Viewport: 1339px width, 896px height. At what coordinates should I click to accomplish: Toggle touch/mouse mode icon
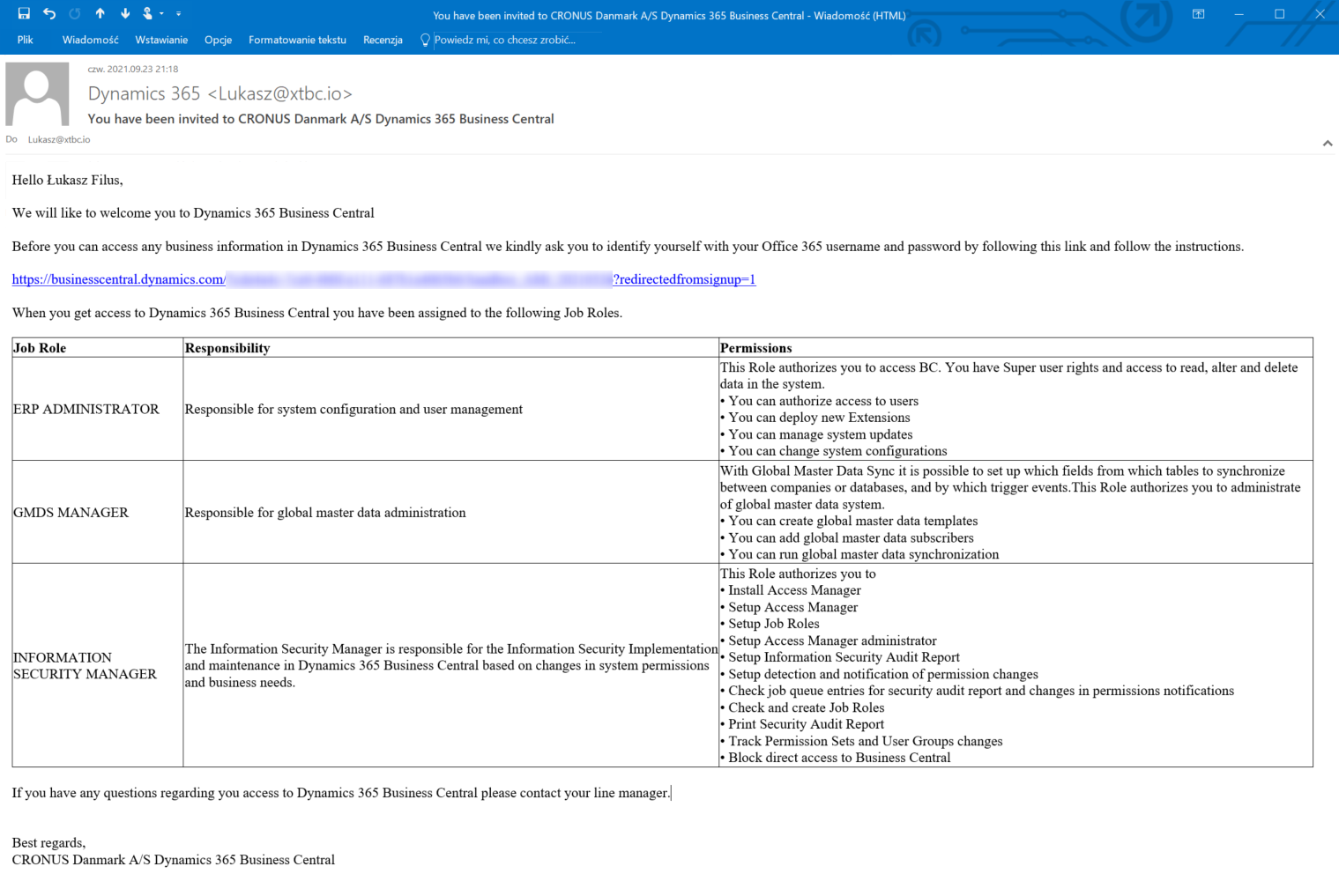pyautogui.click(x=148, y=13)
